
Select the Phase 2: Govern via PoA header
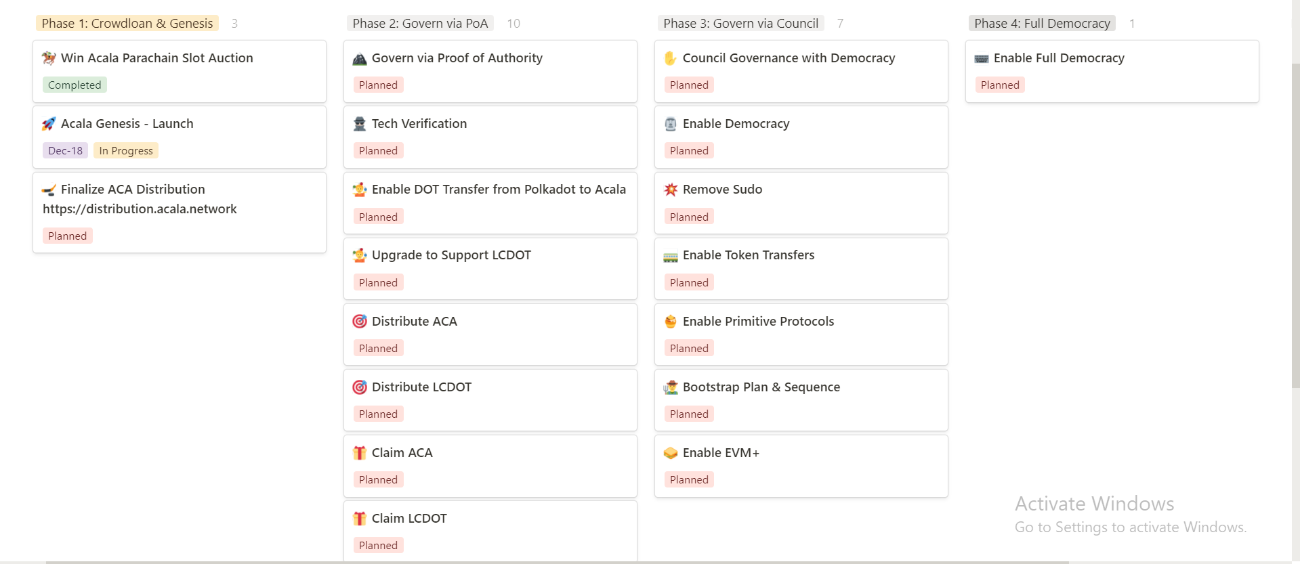(x=420, y=23)
